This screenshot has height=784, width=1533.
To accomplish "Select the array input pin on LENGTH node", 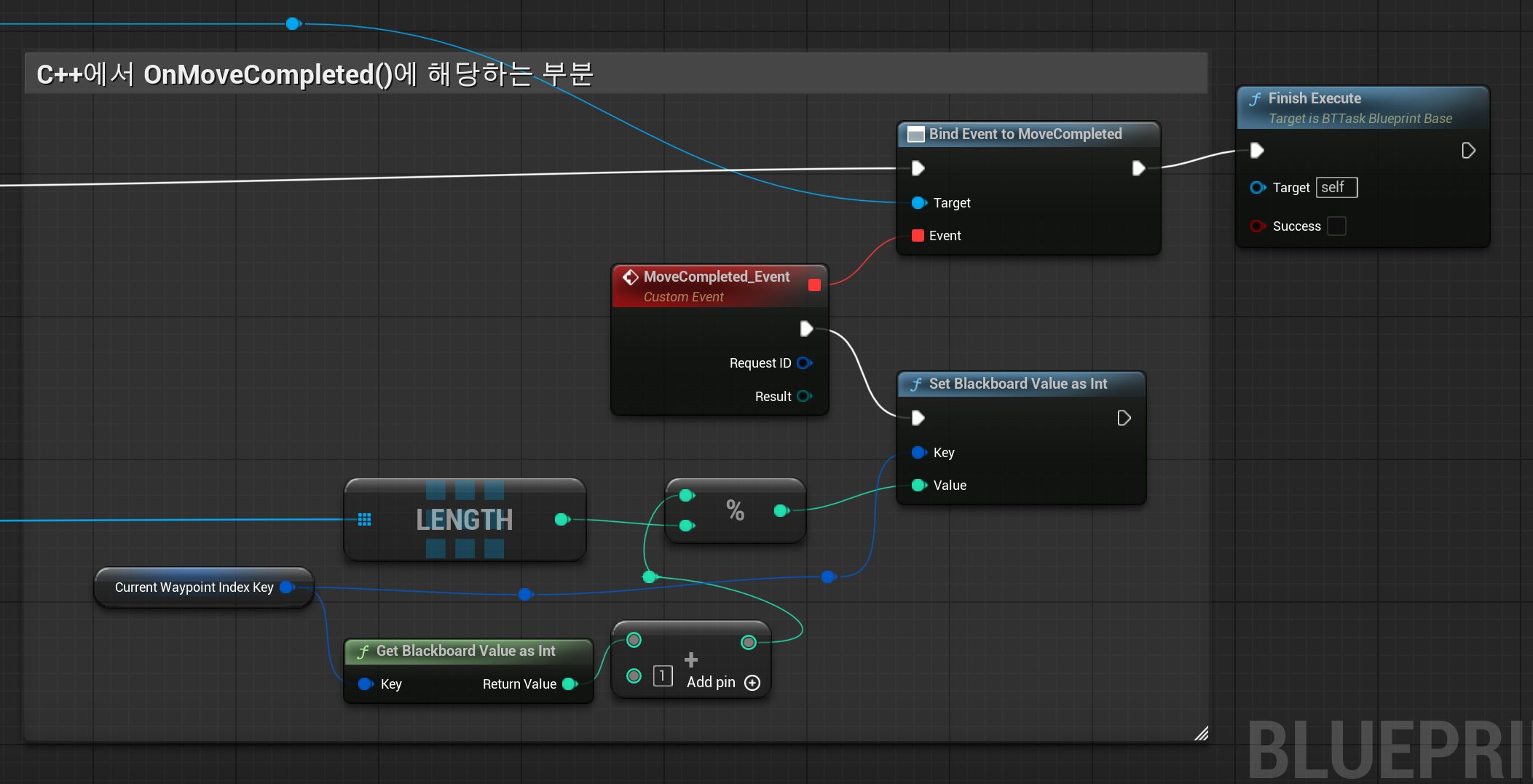I will click(365, 519).
